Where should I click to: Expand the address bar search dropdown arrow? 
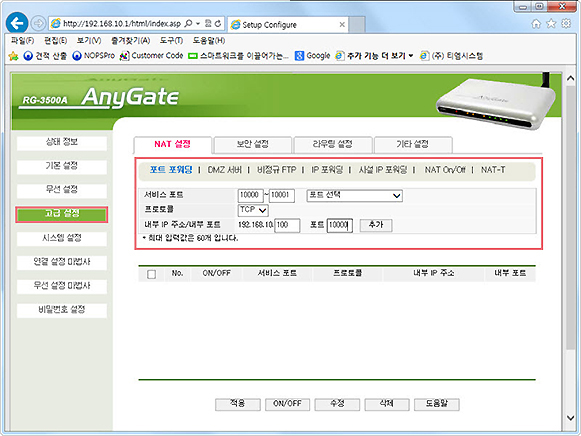pos(198,24)
